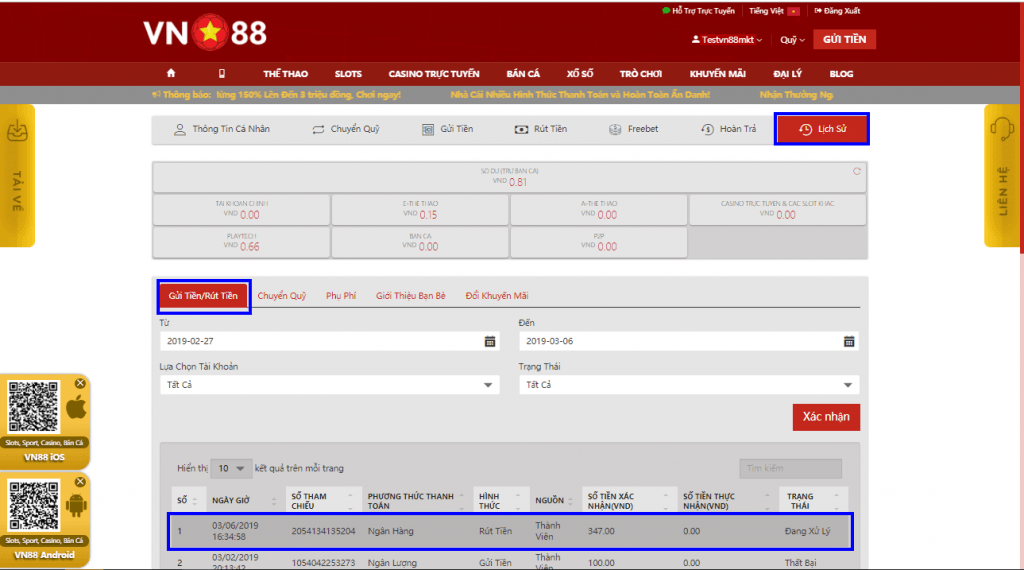Click the Tìm kiếm search field
This screenshot has width=1024, height=570.
point(790,468)
